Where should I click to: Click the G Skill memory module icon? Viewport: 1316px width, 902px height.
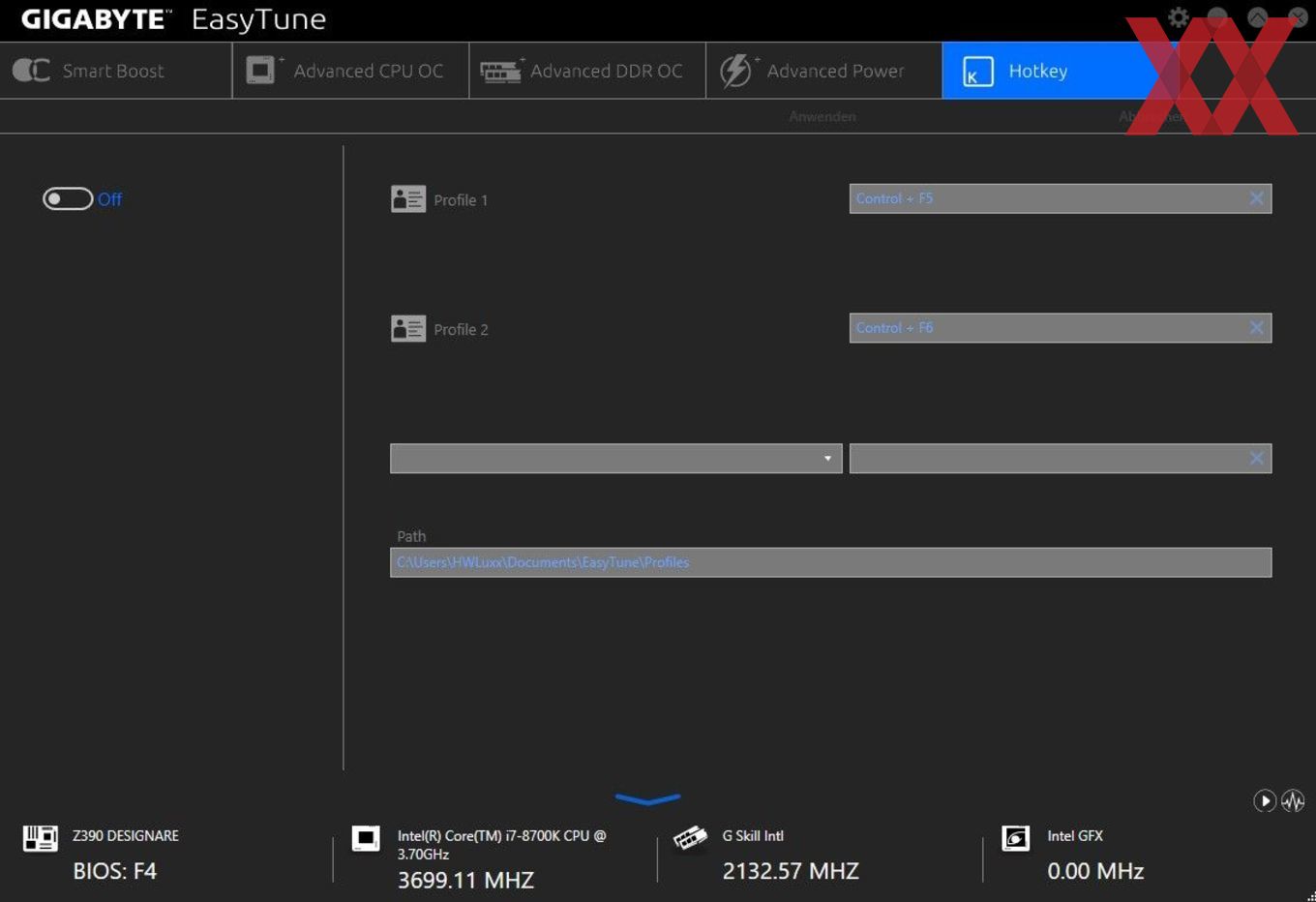[x=690, y=838]
